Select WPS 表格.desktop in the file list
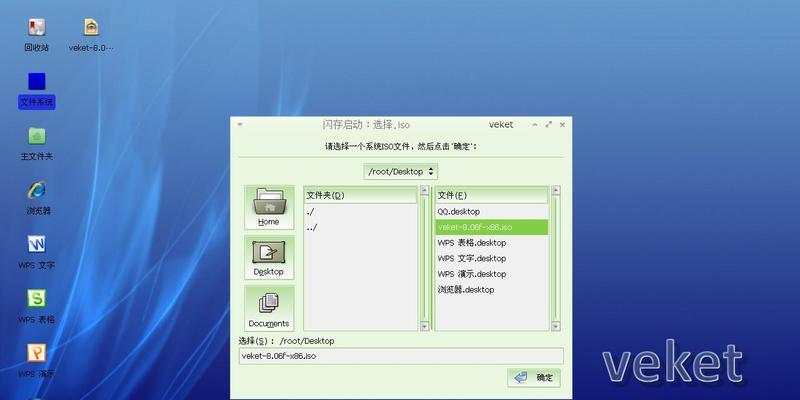Image resolution: width=800 pixels, height=400 pixels. coord(492,243)
